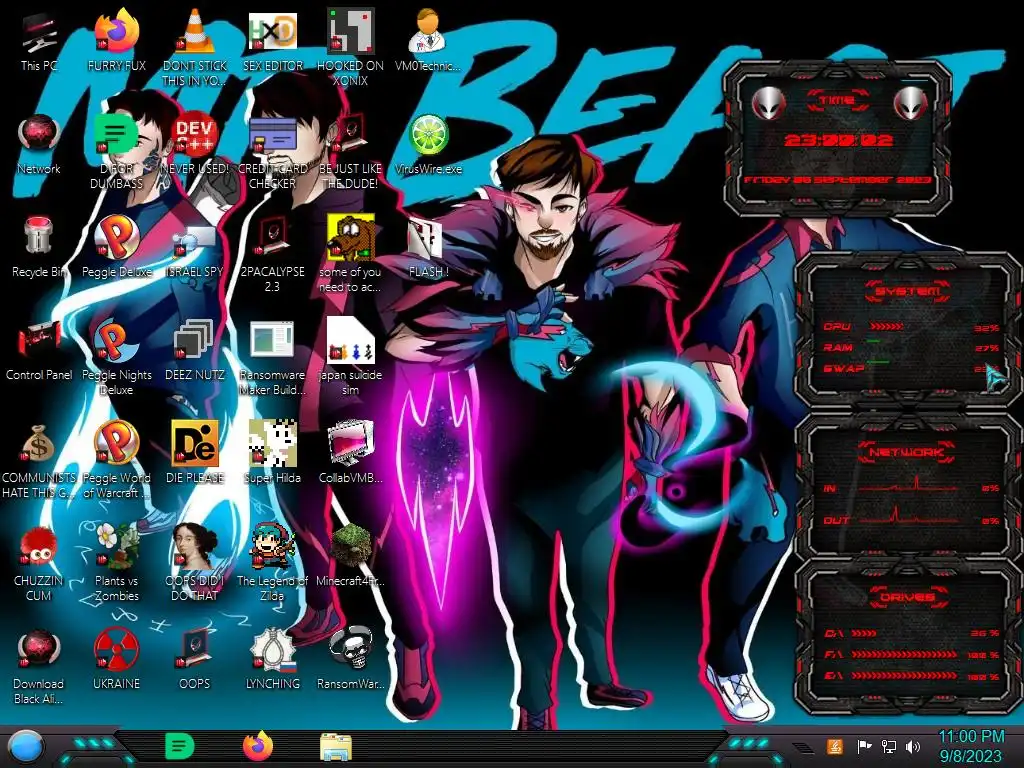Viewport: 1024px width, 768px height.
Task: Select the FURRY FUX Firefox shortcut
Action: coord(116,31)
